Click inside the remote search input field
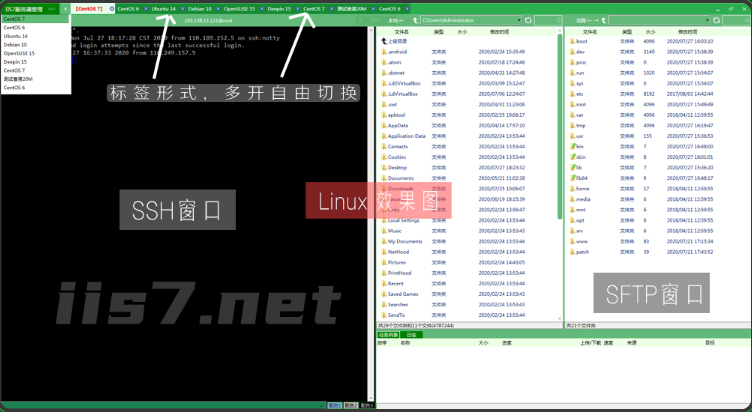Image resolution: width=752 pixels, height=412 pixels. (x=738, y=20)
